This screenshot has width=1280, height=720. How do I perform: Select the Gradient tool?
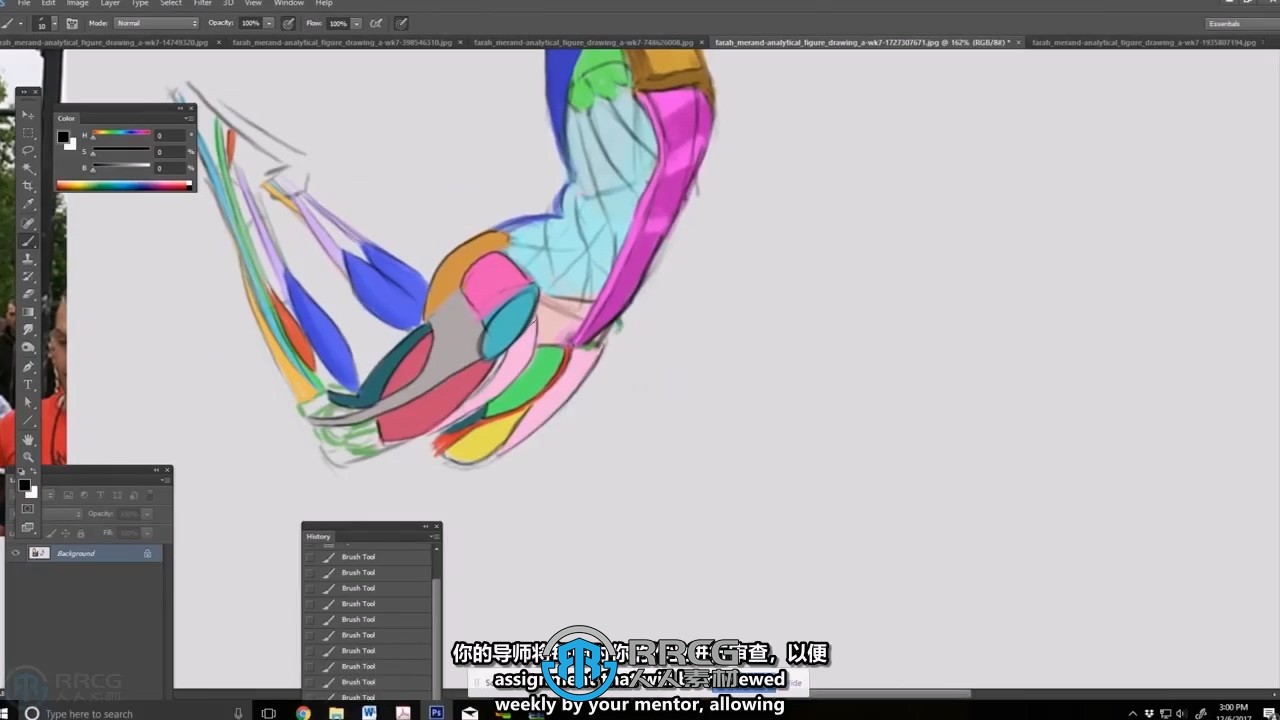(x=28, y=313)
